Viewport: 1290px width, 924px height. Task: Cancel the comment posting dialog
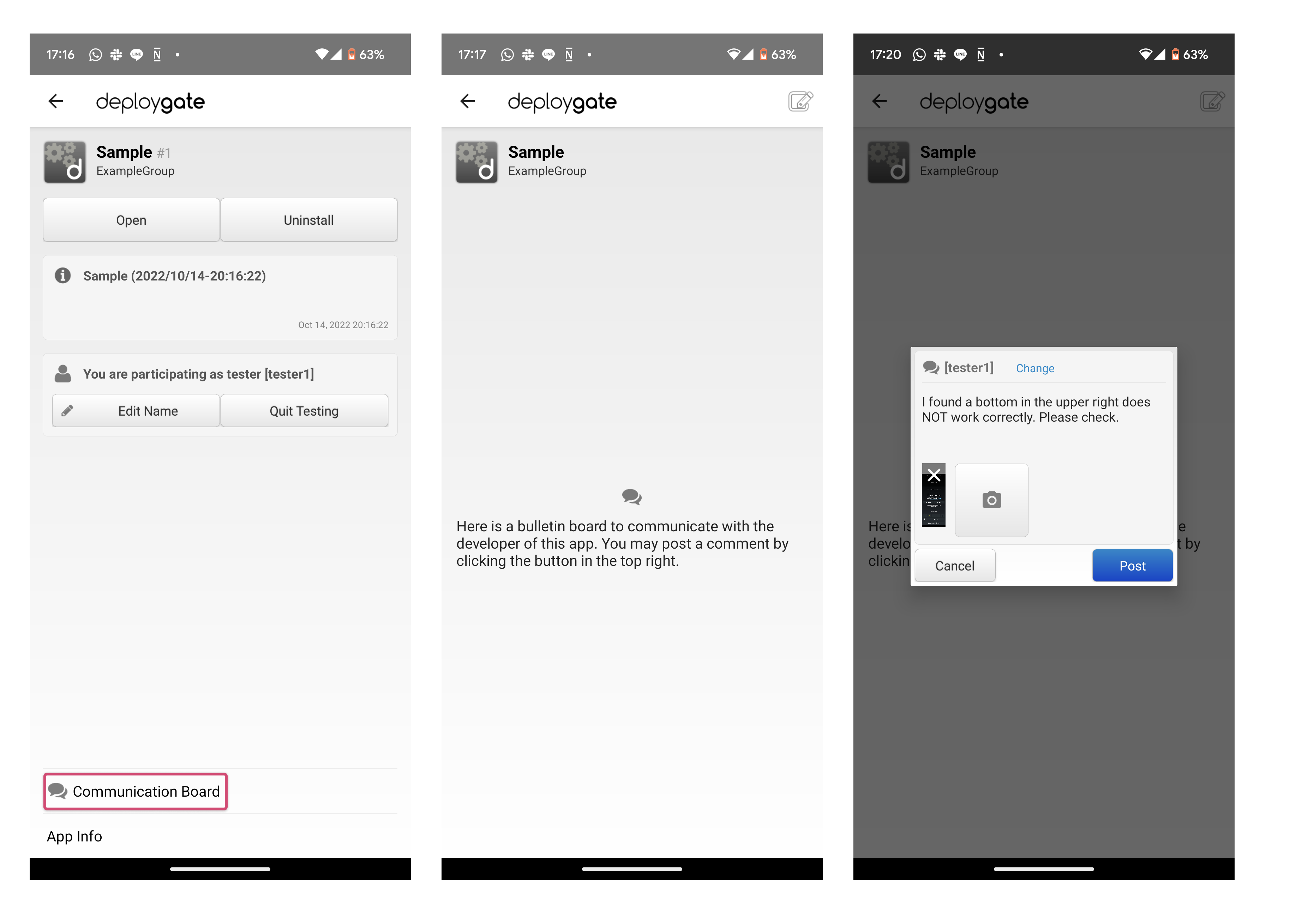954,565
